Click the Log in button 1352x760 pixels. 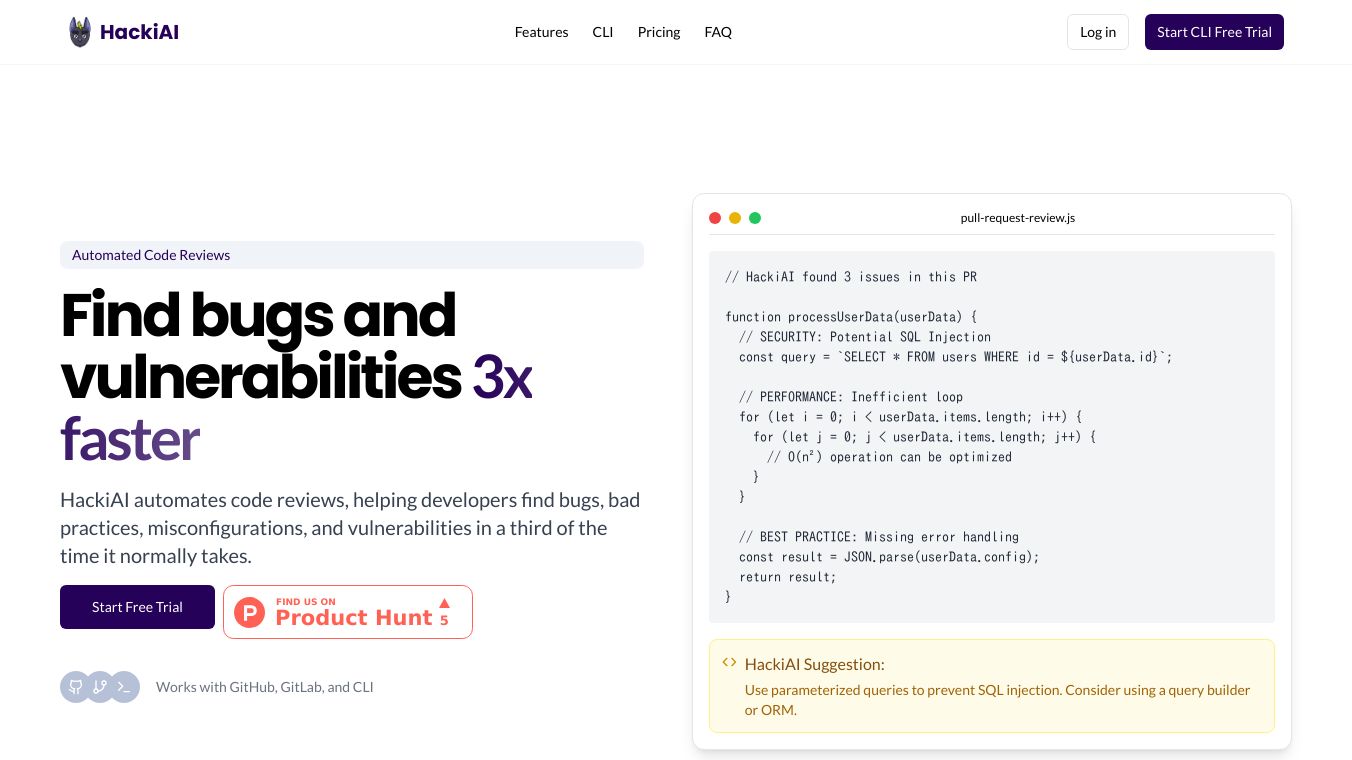pyautogui.click(x=1098, y=32)
